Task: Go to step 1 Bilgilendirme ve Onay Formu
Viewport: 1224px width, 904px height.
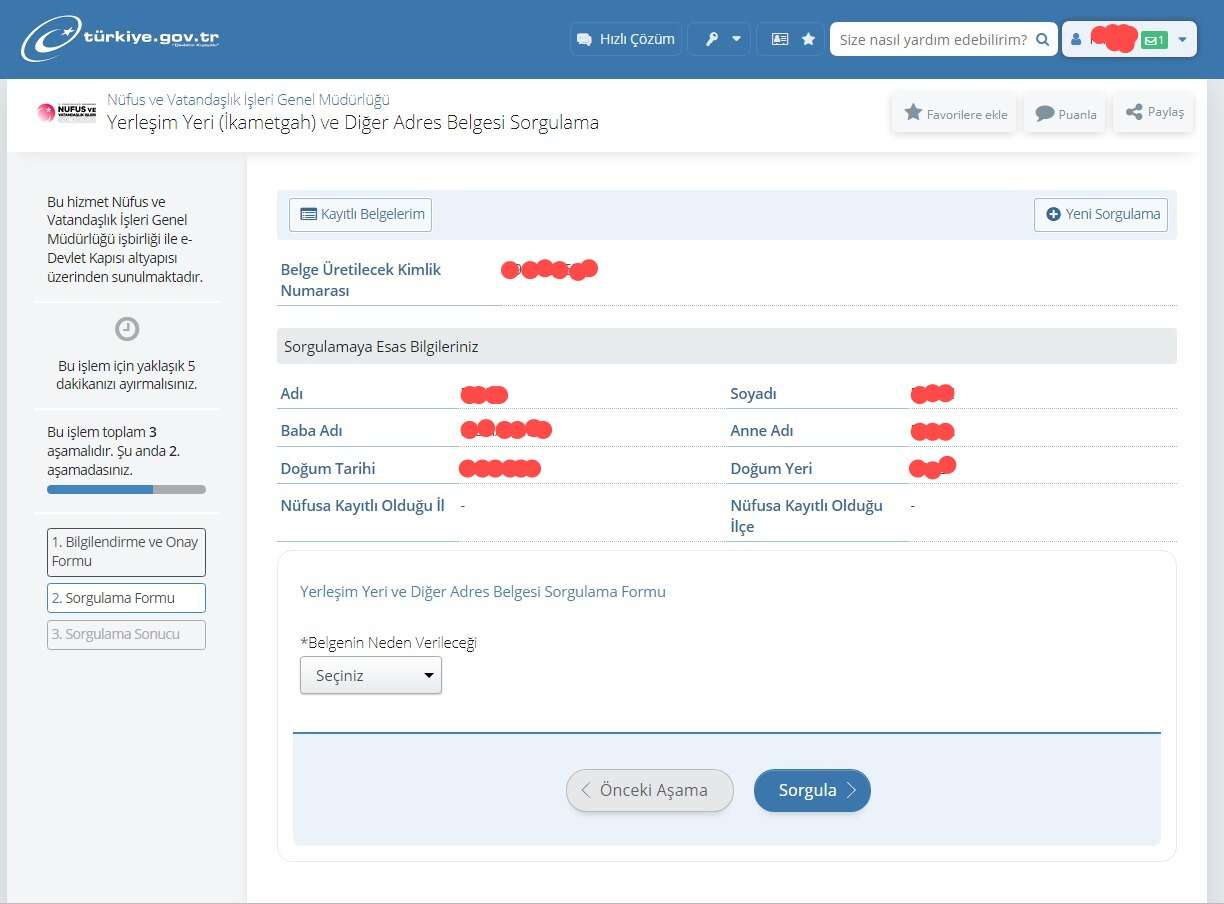Action: [x=126, y=551]
